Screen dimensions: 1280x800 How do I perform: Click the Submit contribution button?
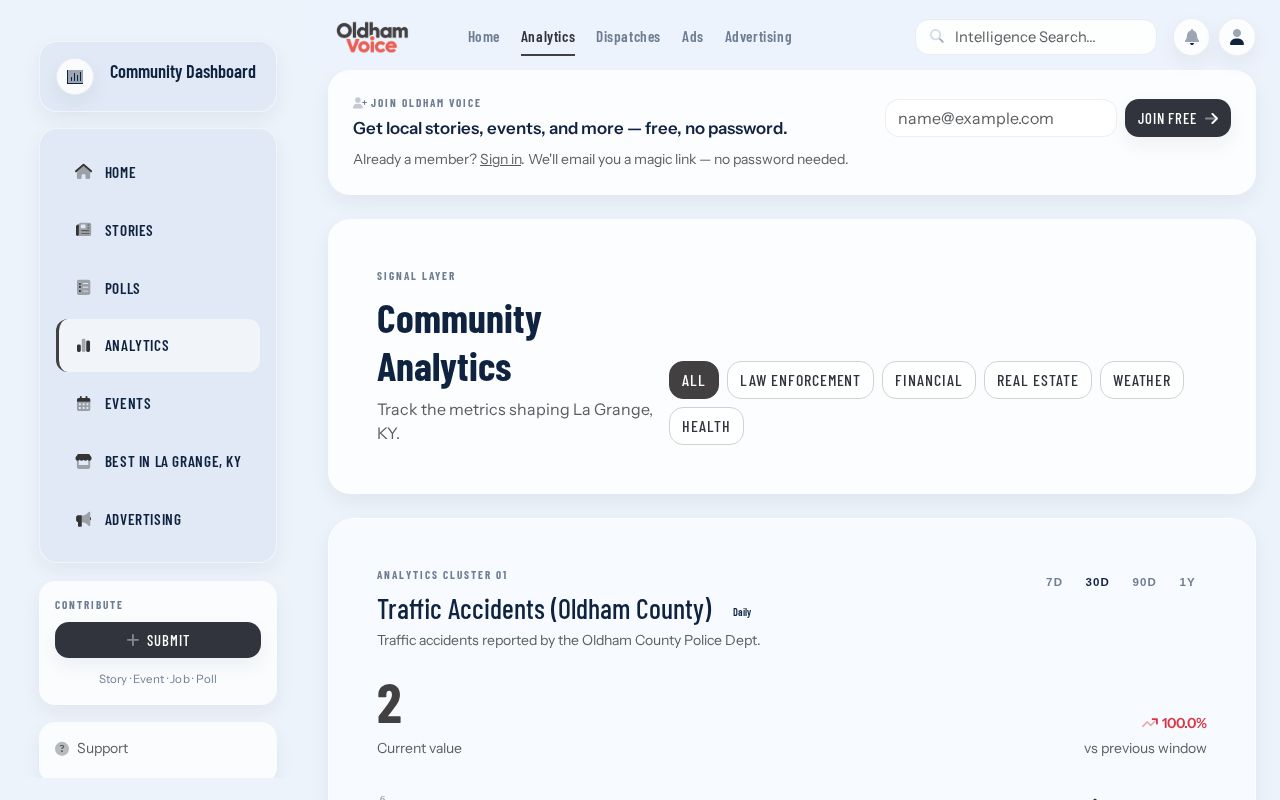point(158,640)
